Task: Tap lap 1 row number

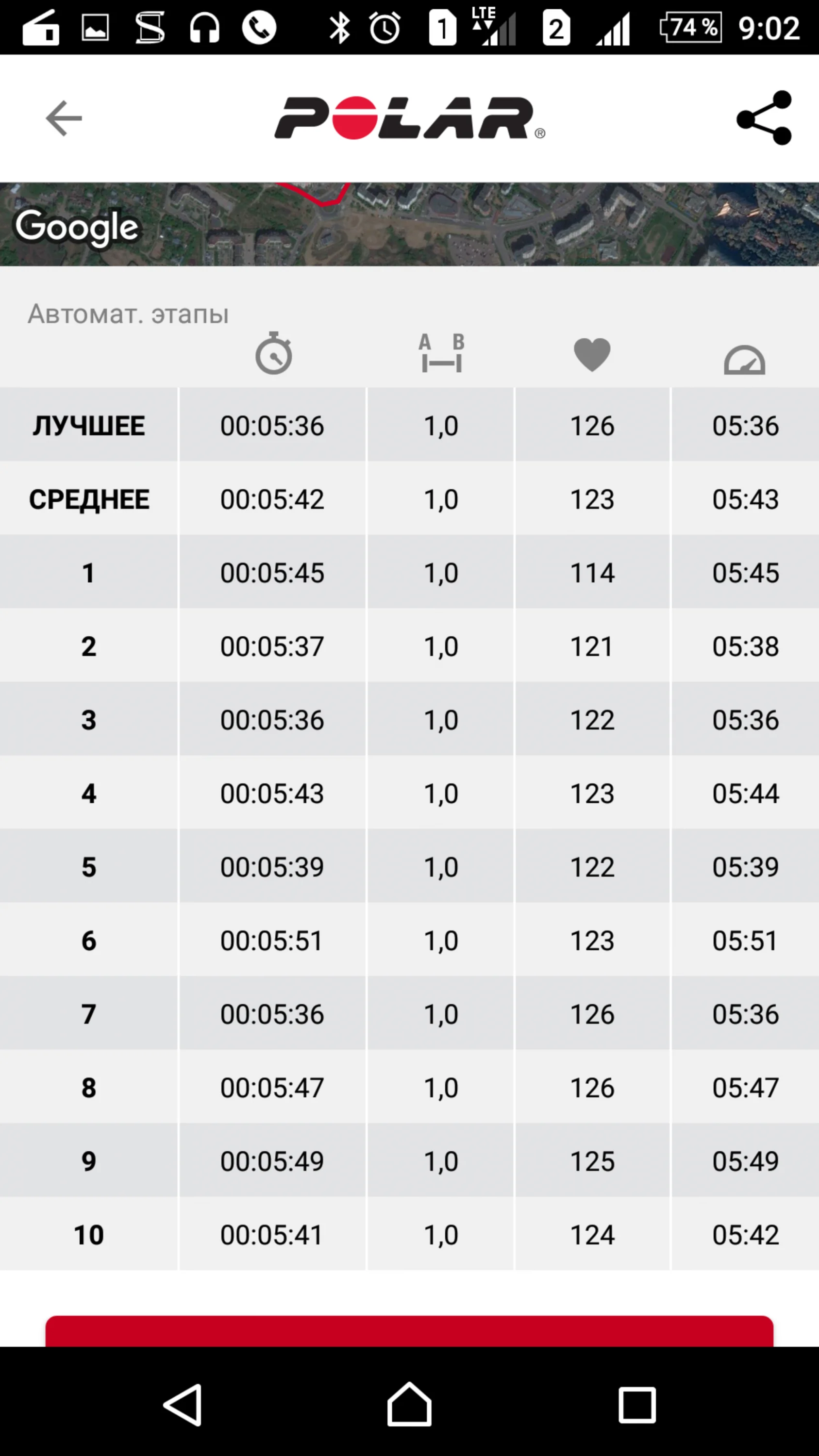Action: [x=89, y=573]
